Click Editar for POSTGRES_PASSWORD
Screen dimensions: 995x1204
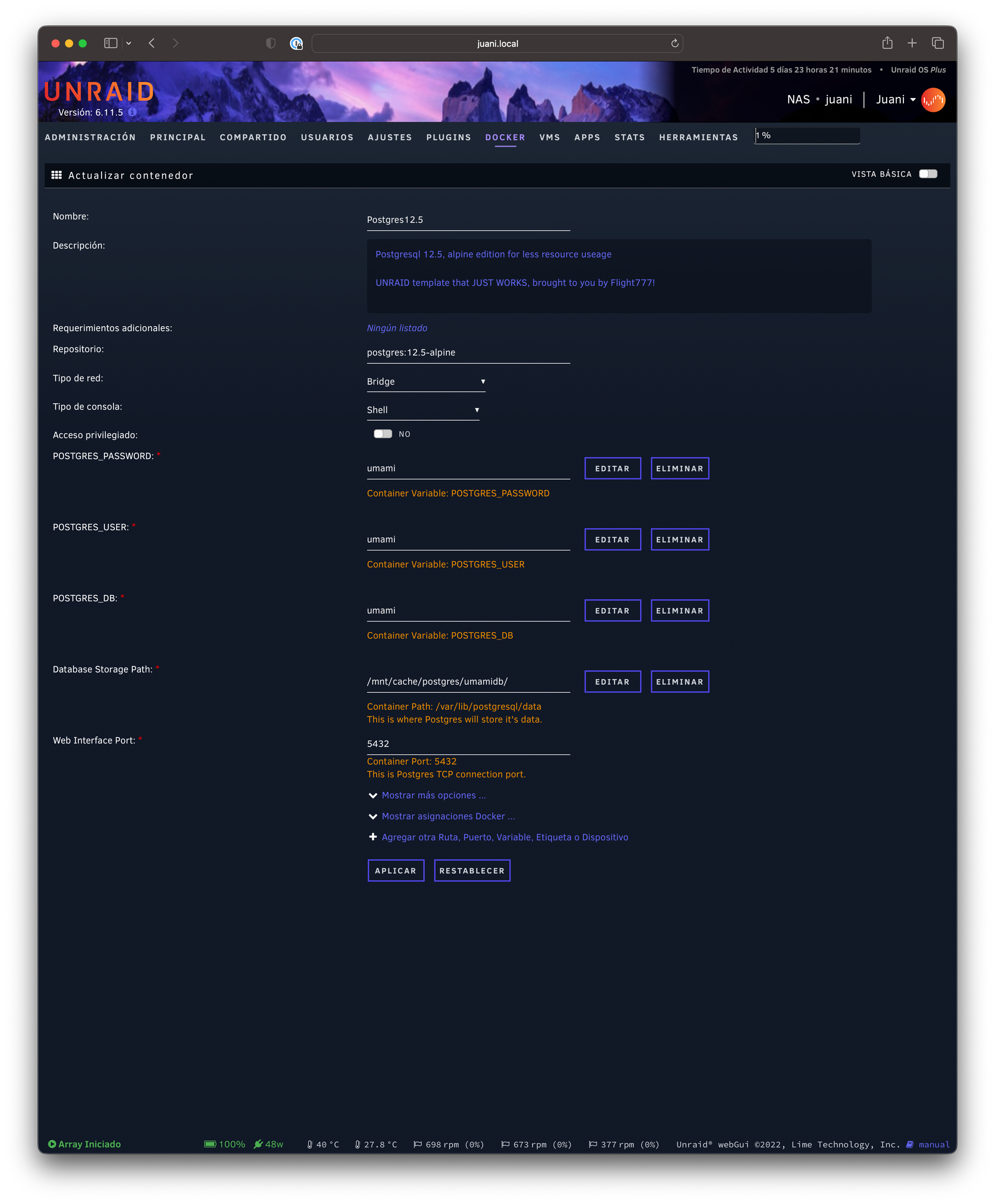point(613,468)
